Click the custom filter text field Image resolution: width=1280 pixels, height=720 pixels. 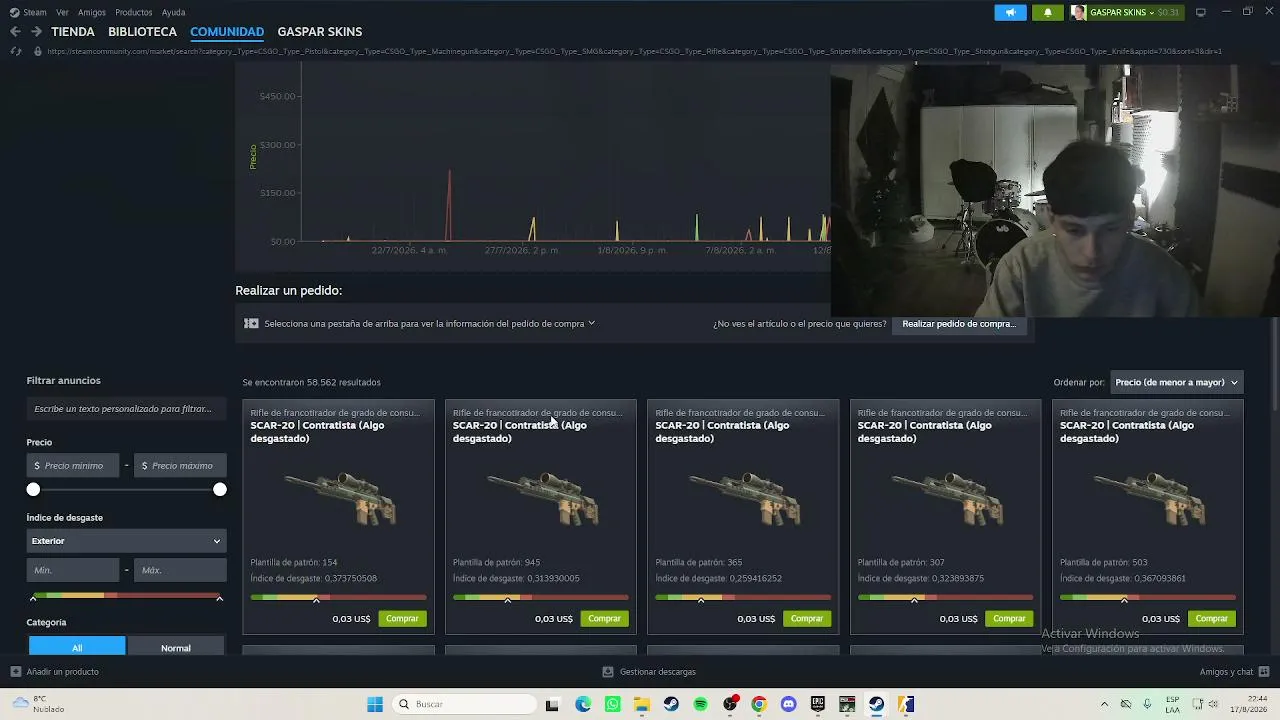click(x=126, y=409)
